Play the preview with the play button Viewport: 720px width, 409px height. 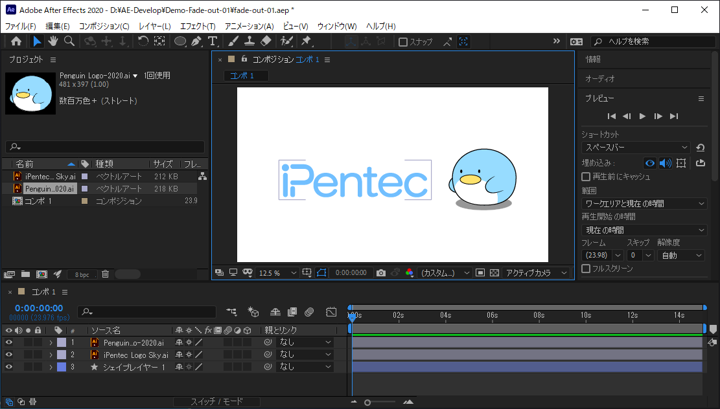tap(642, 116)
